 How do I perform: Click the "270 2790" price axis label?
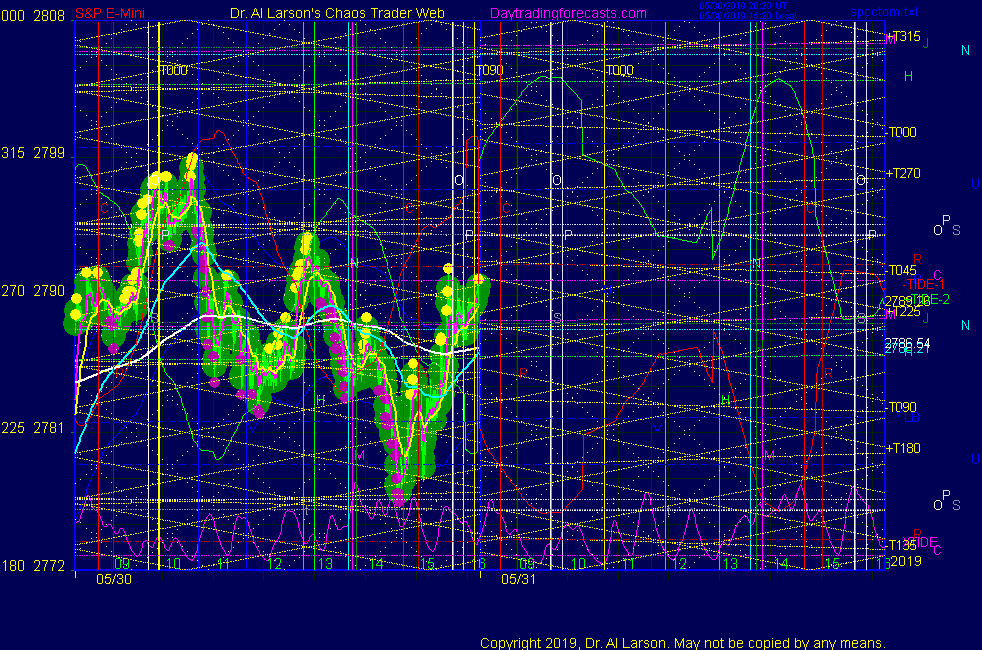(33, 291)
